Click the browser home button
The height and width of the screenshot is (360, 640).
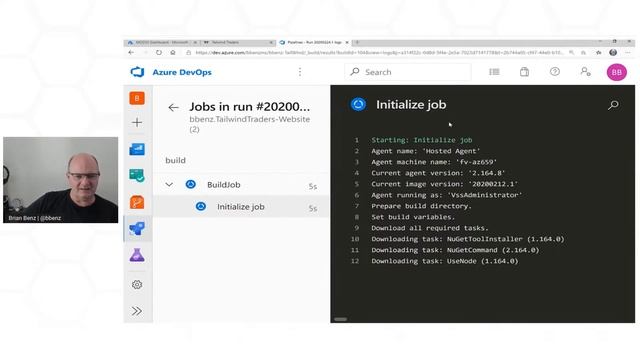point(173,53)
